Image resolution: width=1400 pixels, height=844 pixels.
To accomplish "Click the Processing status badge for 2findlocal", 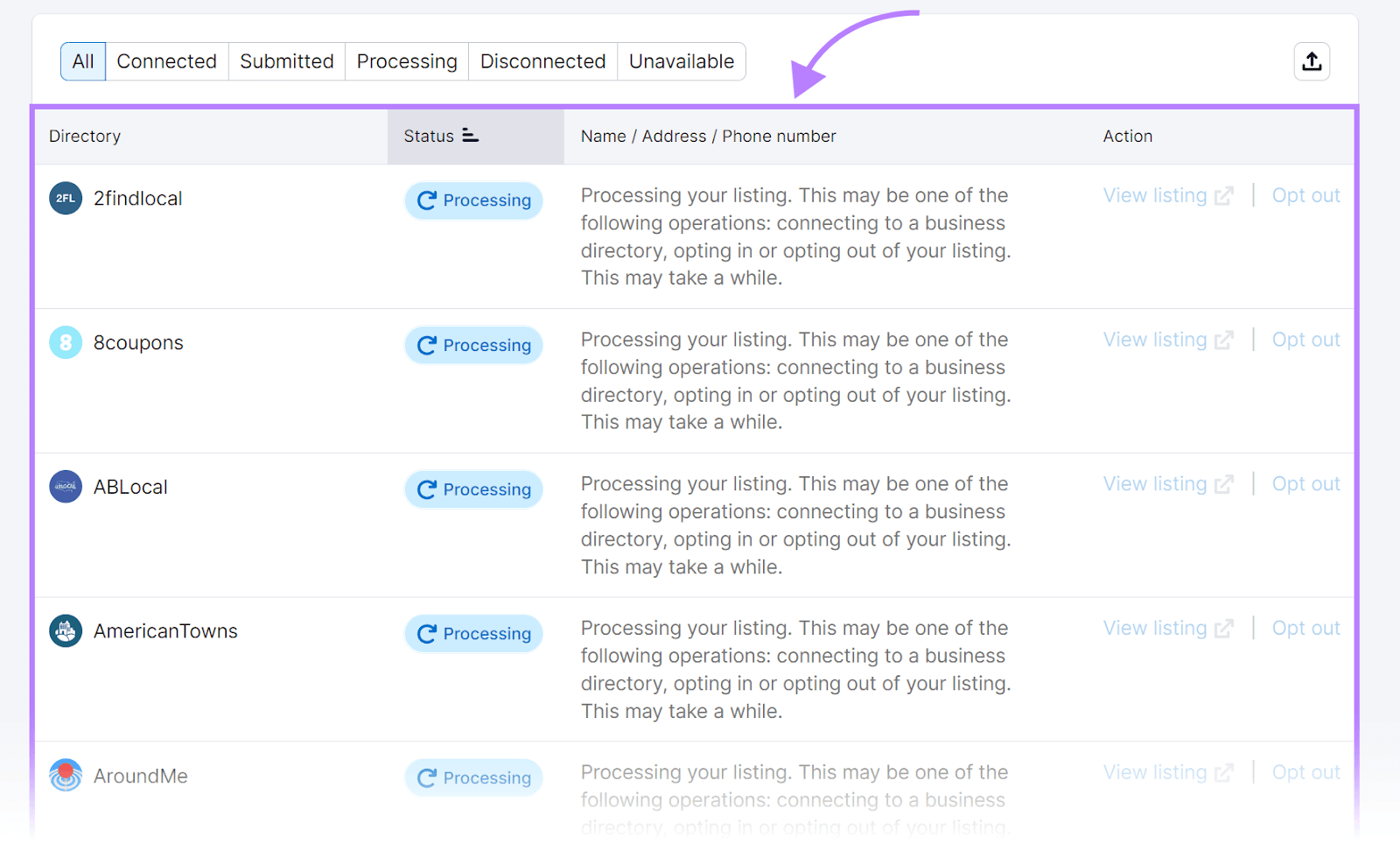I will (473, 200).
